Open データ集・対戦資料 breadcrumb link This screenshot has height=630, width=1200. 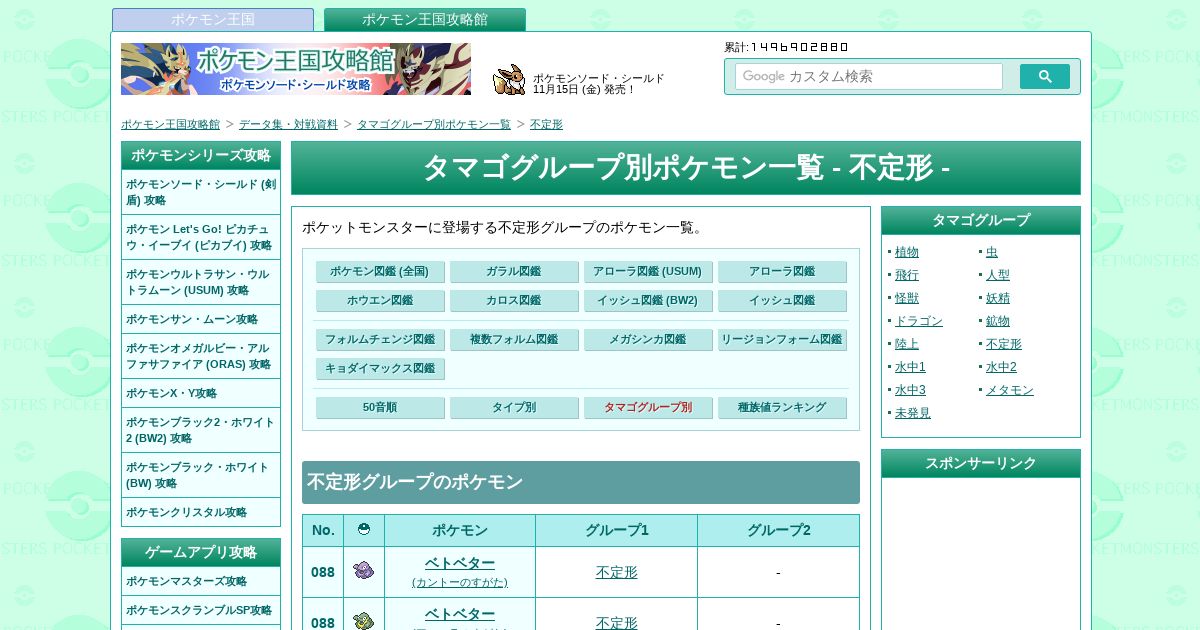pyautogui.click(x=288, y=124)
